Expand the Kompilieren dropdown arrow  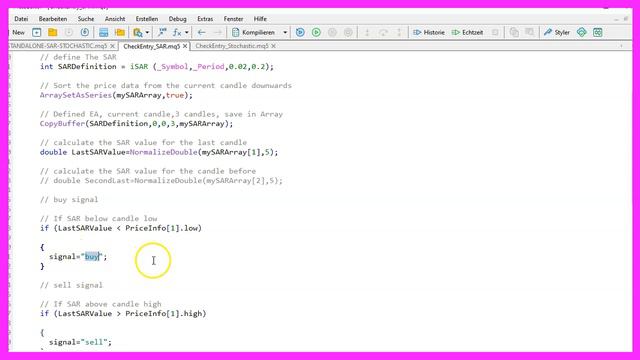285,32
